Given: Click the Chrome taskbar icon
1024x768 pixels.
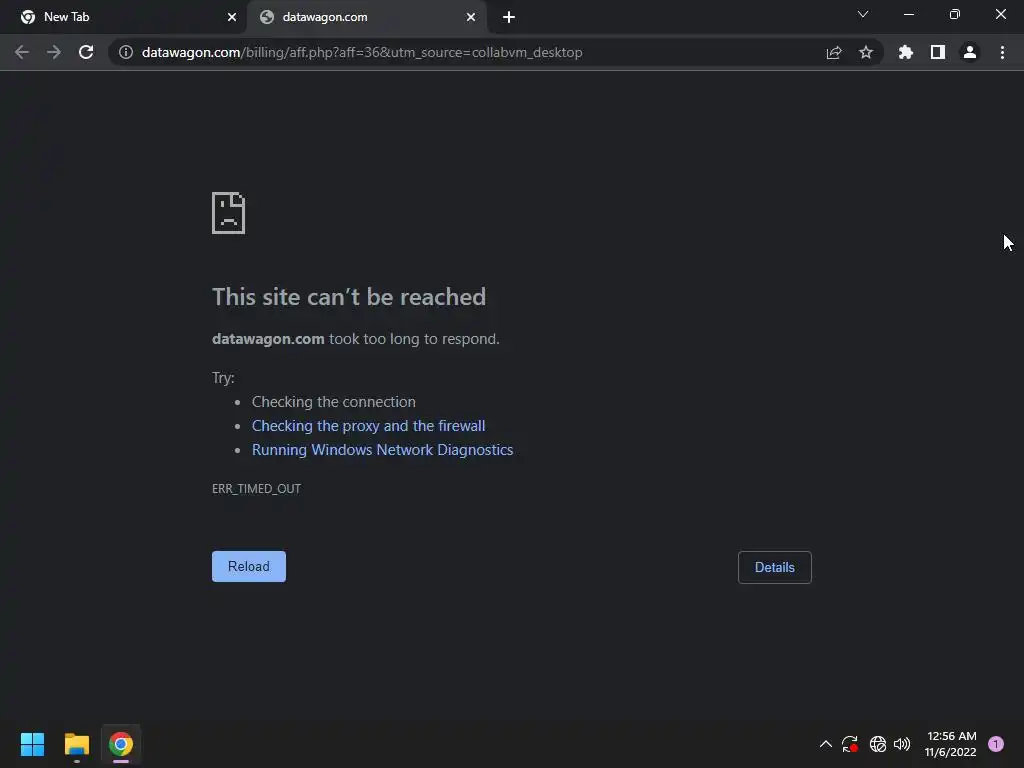Looking at the screenshot, I should tap(121, 744).
